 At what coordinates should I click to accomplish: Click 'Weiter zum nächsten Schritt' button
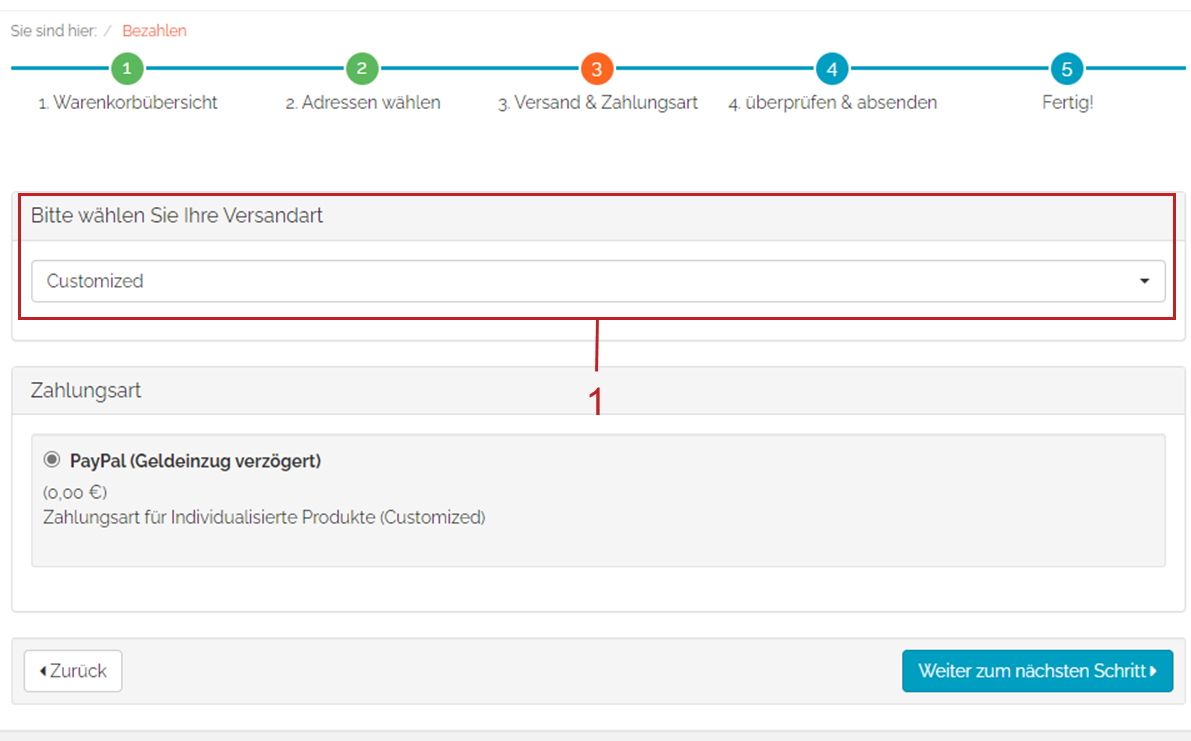tap(1037, 671)
